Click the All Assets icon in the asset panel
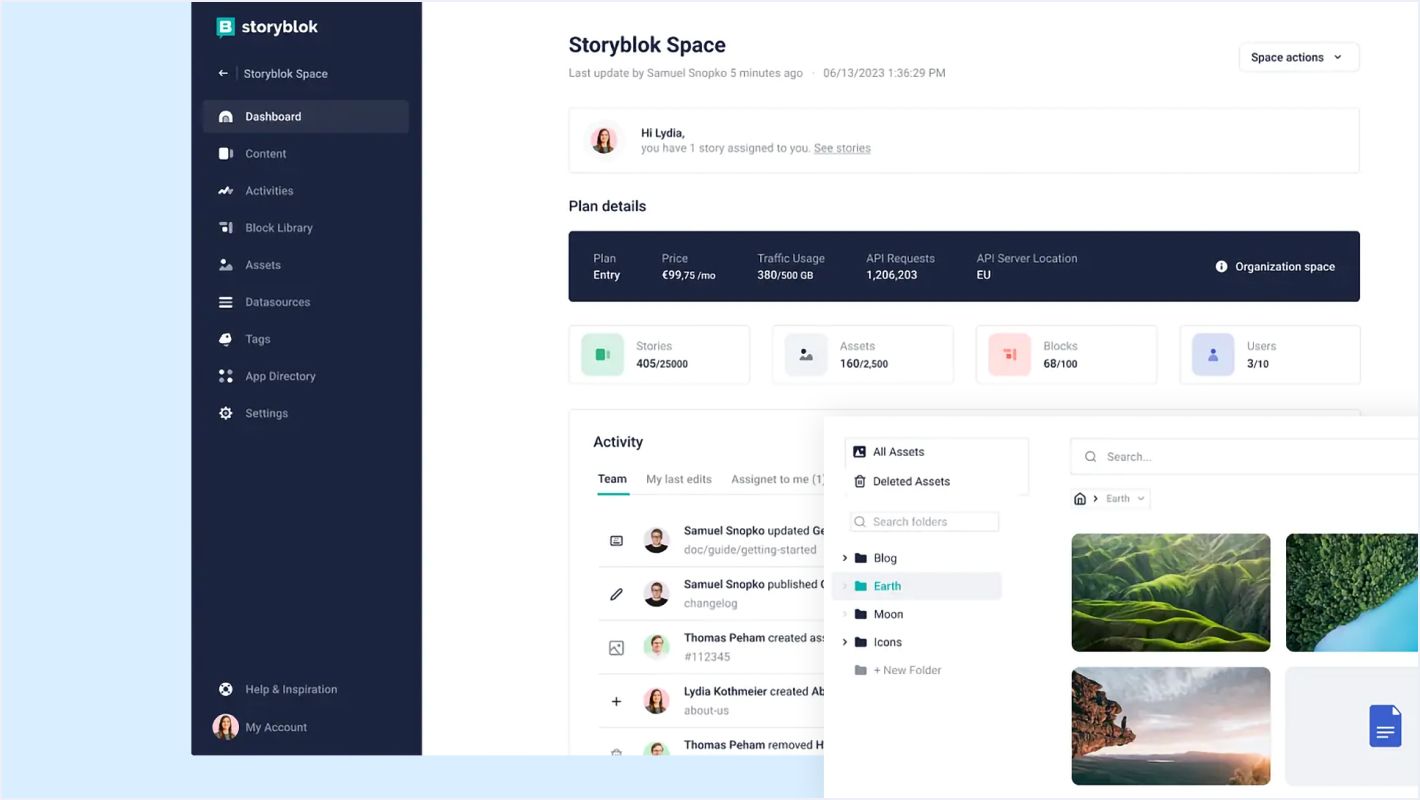The image size is (1420, 800). (x=860, y=451)
